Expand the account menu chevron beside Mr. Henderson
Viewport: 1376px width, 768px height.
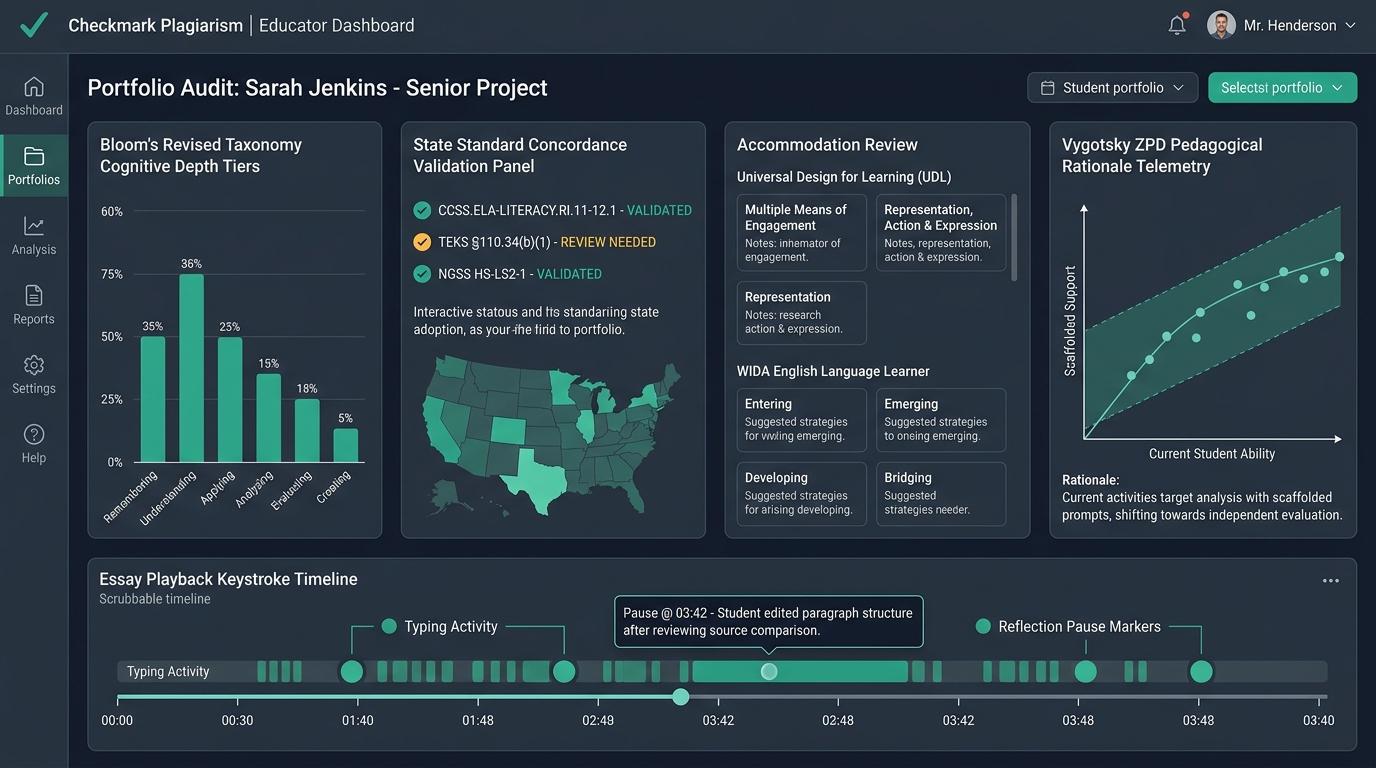pyautogui.click(x=1350, y=25)
